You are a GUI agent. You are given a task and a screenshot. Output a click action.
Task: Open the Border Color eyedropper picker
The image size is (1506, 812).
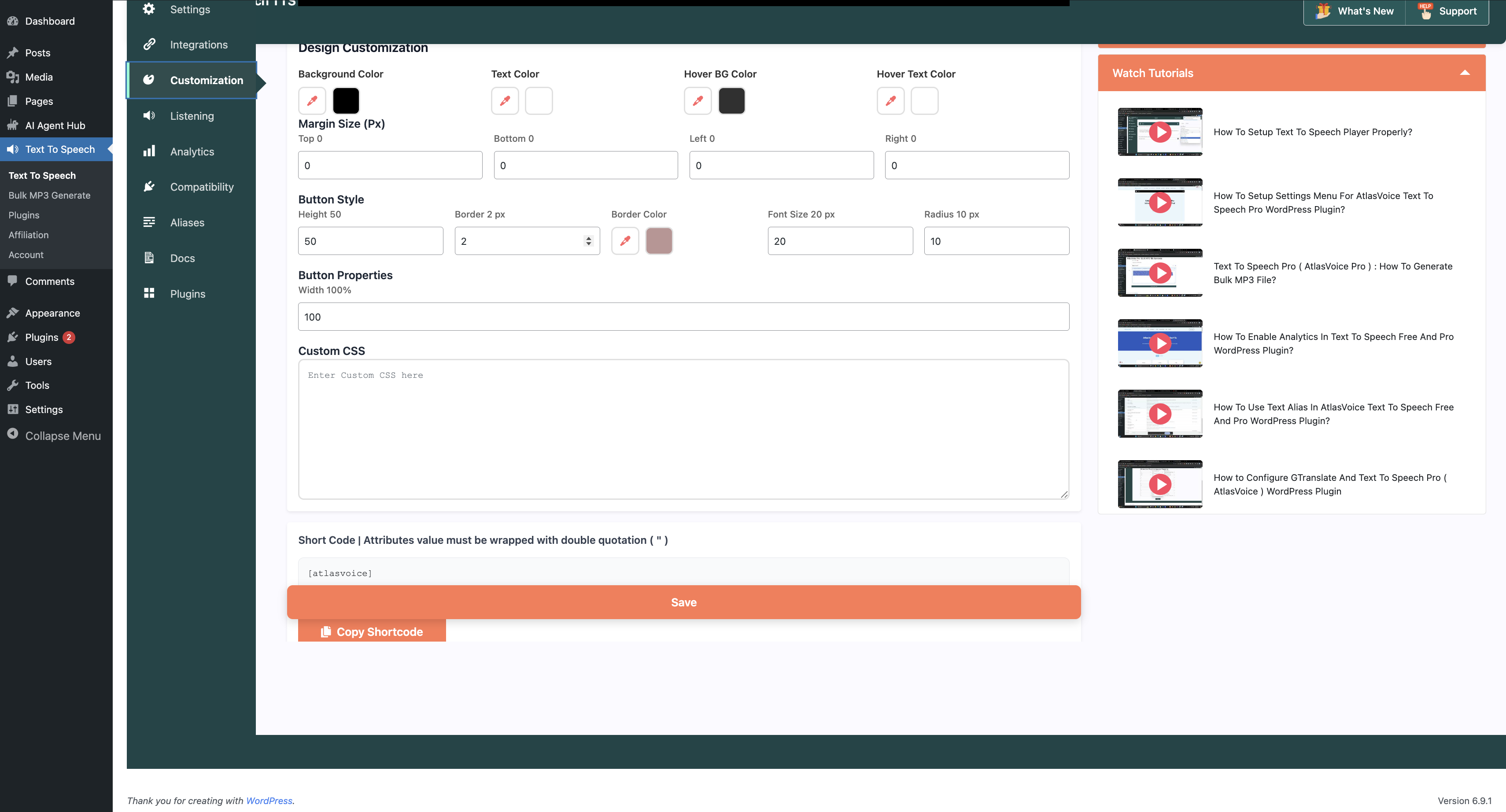(x=625, y=240)
